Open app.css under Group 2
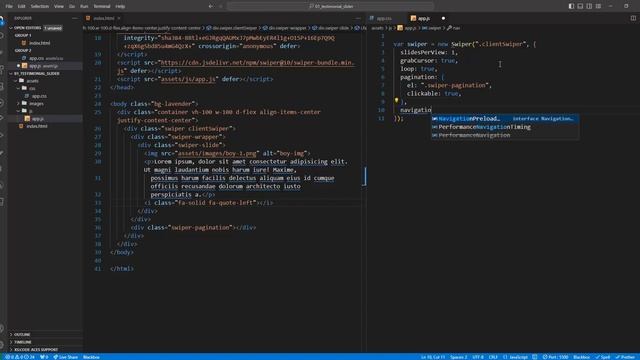The width and height of the screenshot is (640, 360). [36, 58]
